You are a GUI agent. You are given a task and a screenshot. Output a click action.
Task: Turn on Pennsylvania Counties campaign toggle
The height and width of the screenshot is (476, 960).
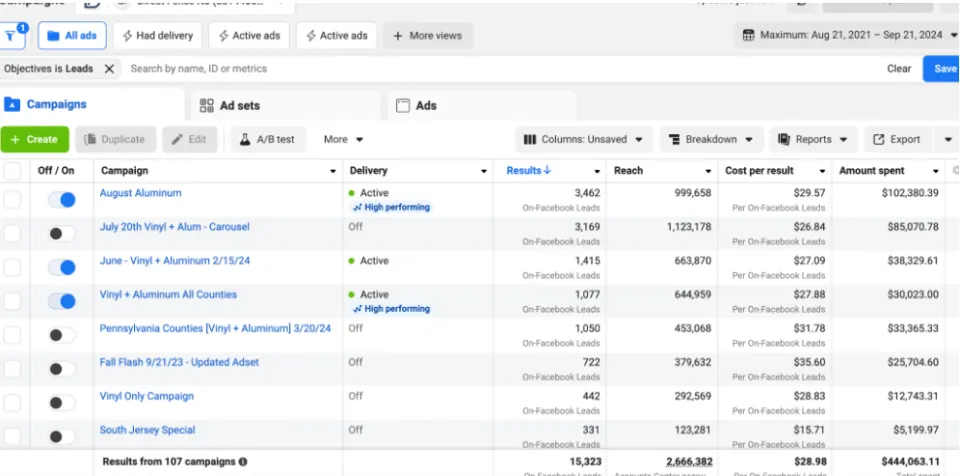62,335
